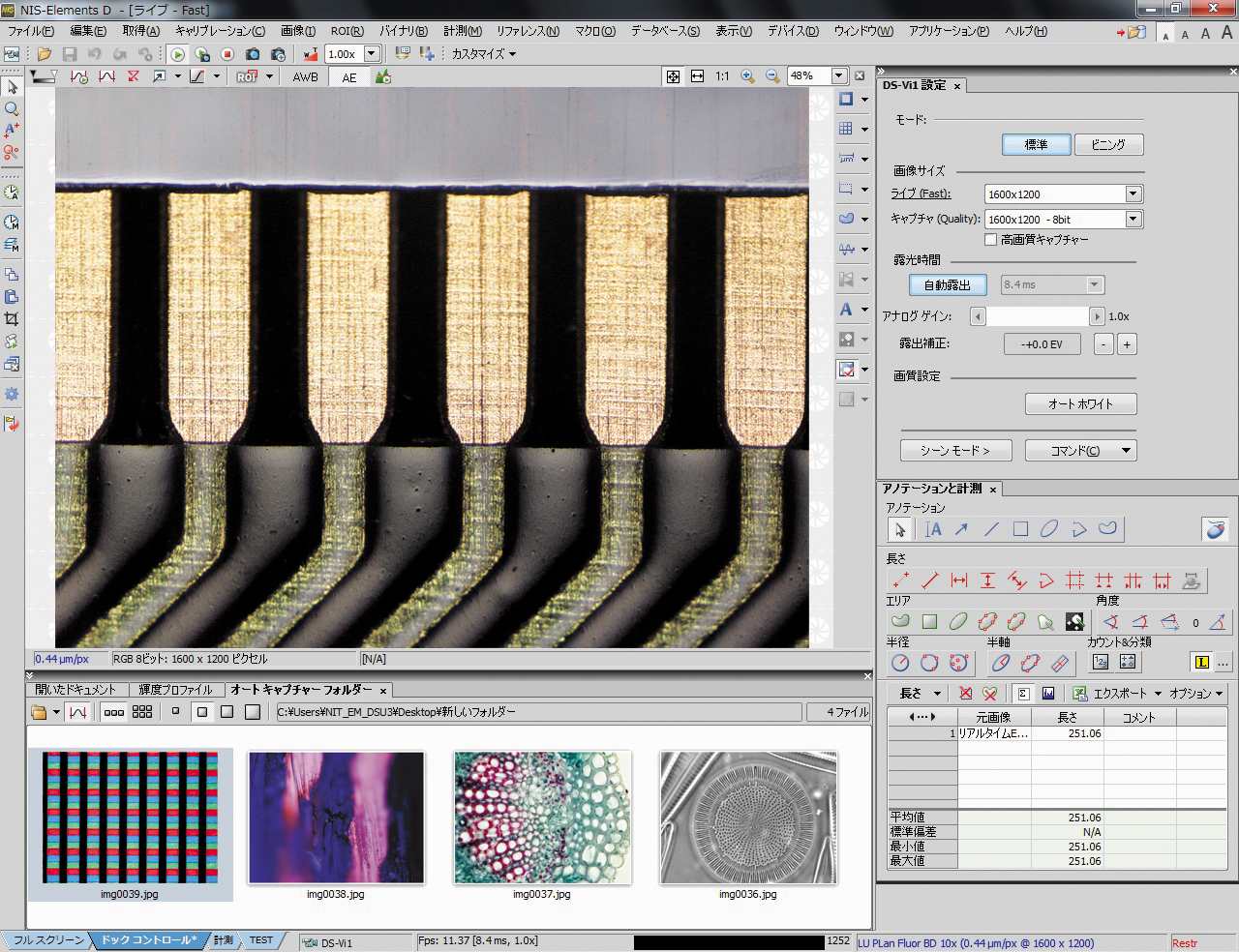Open the 計測(M) menu
The height and width of the screenshot is (952, 1239).
[463, 31]
